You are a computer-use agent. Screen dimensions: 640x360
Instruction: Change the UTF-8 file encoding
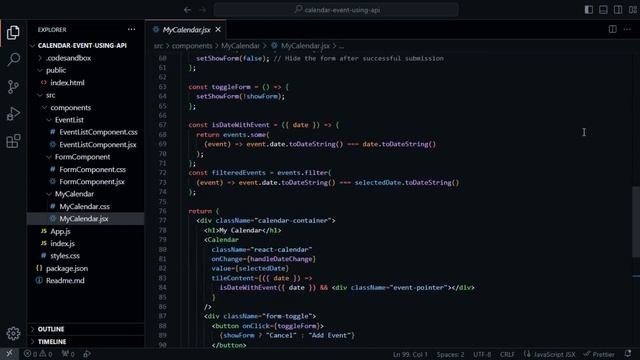click(482, 354)
